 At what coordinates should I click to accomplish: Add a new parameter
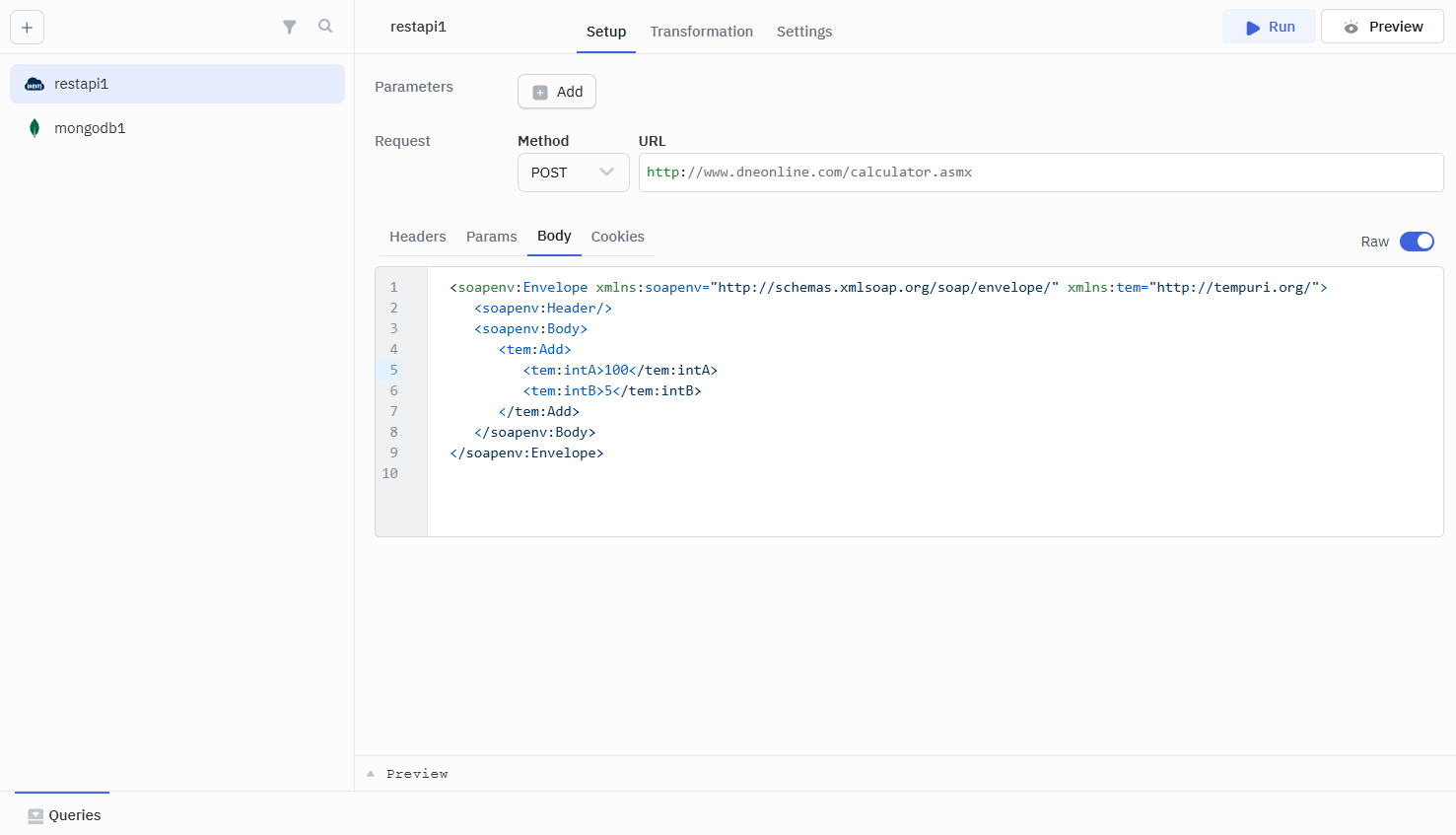click(557, 92)
